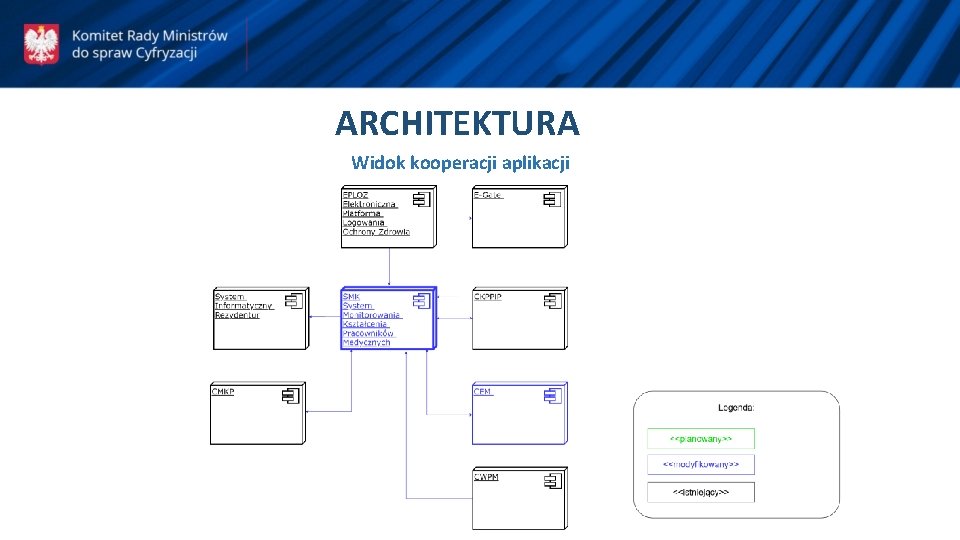Select the System Informatyczny Rezydentur label
Screen dimensions: 960x540
point(244,306)
